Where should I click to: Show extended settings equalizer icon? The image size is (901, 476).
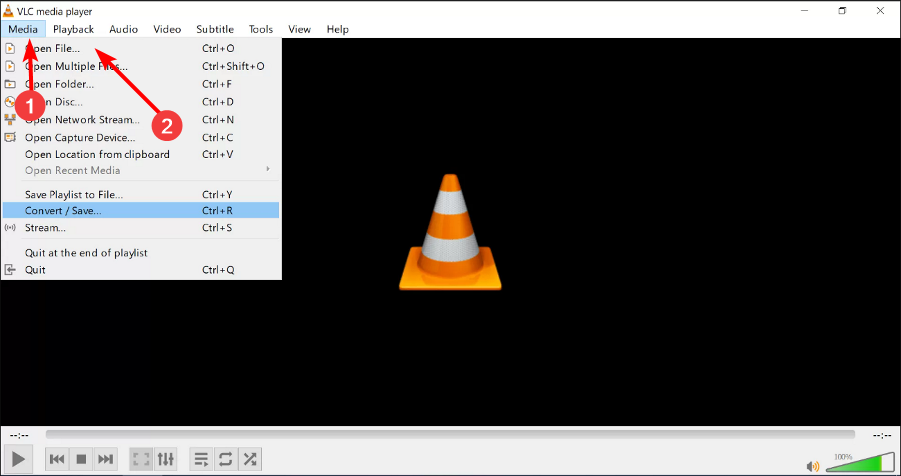165,459
